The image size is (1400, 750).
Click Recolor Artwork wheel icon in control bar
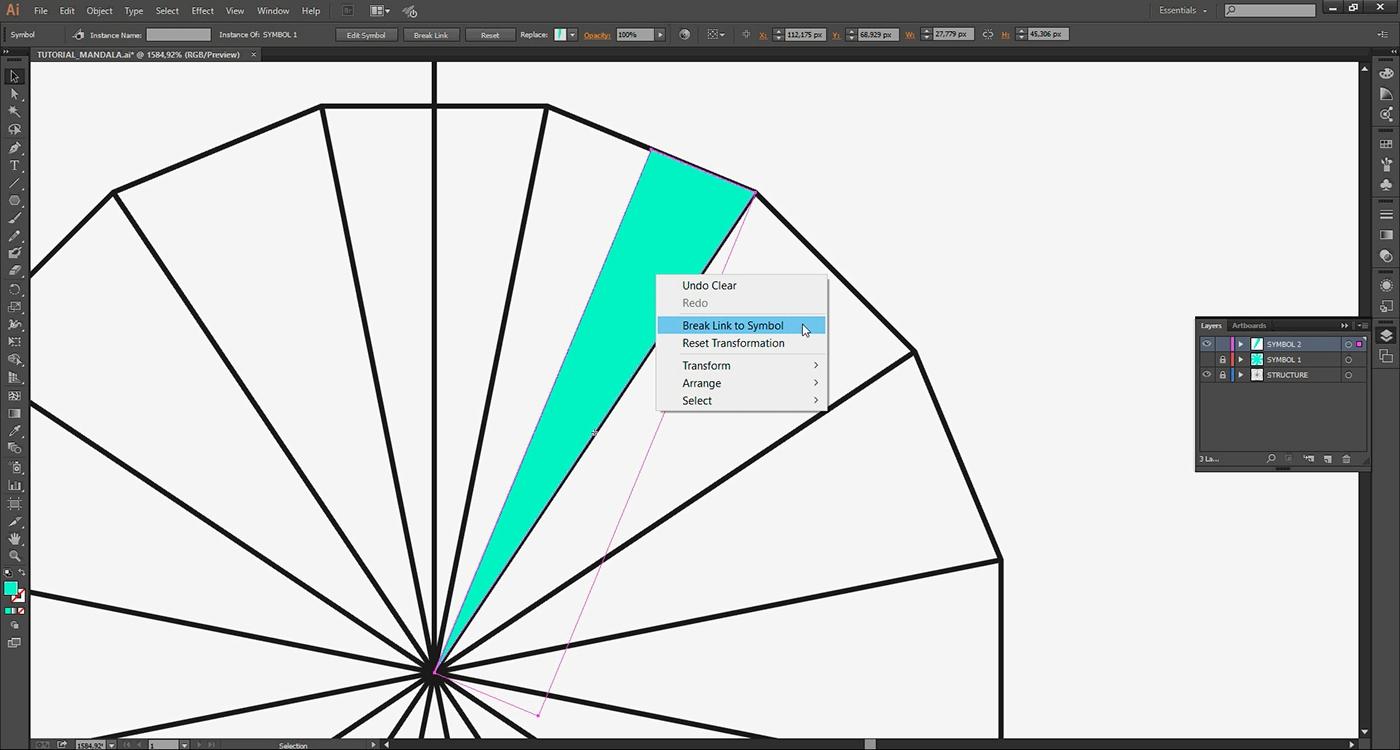click(685, 34)
